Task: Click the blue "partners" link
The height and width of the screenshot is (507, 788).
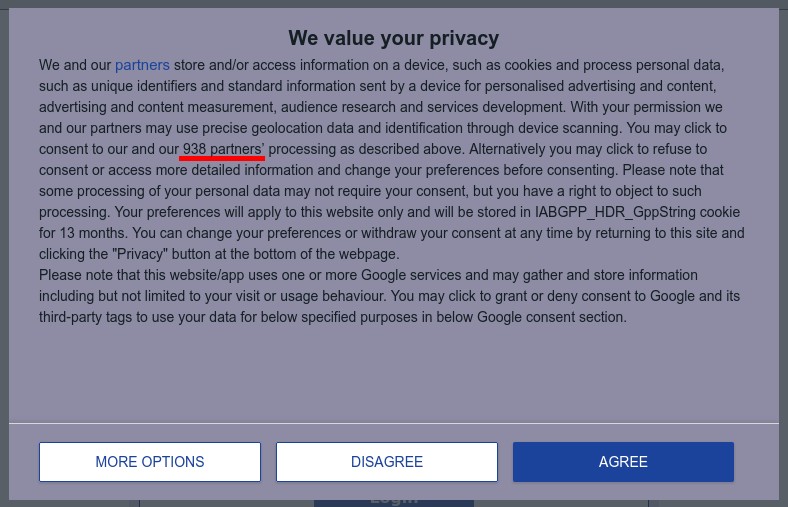Action: [x=142, y=65]
